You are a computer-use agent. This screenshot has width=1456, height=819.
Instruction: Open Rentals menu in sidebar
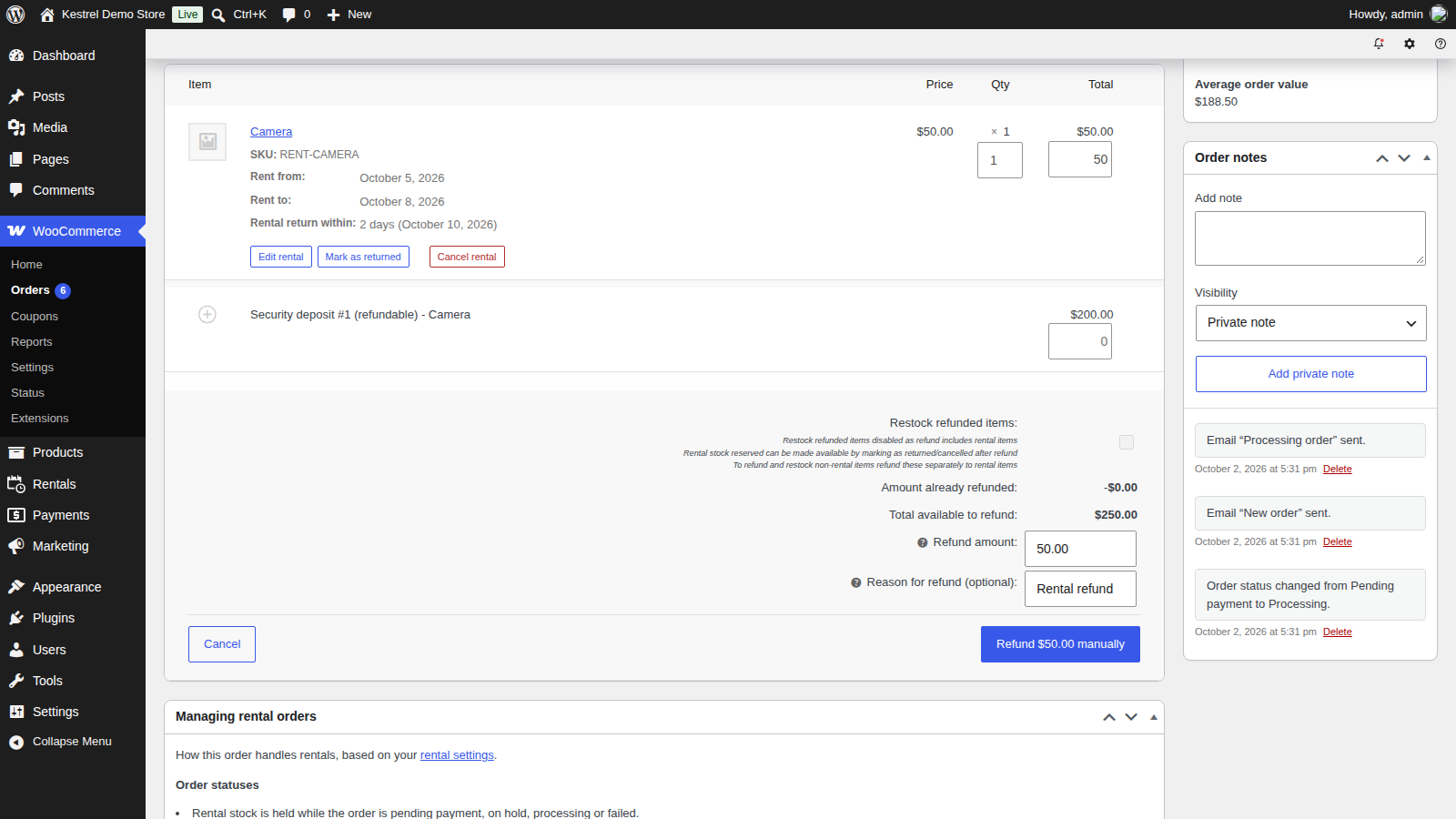[x=73, y=484]
